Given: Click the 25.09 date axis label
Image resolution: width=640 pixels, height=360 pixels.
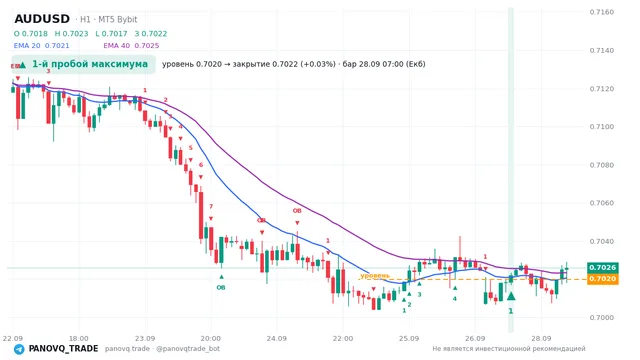Looking at the screenshot, I should click(409, 338).
